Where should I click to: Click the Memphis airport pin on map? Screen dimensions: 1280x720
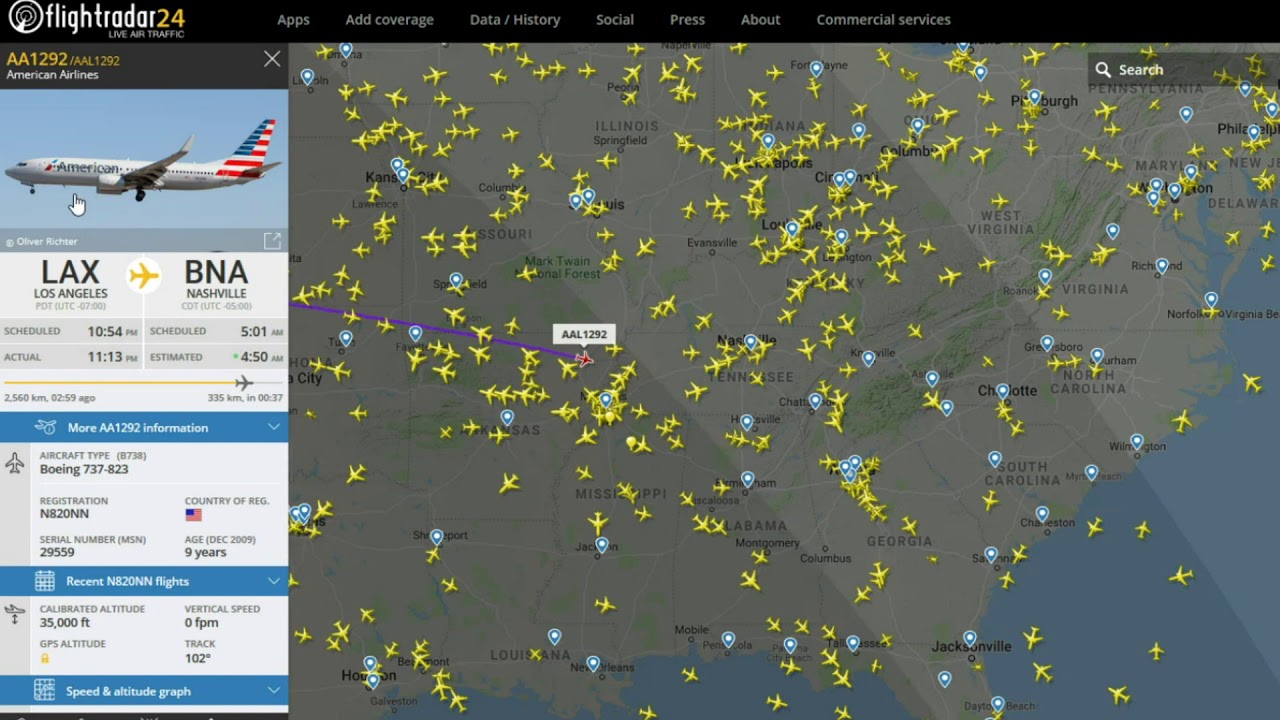605,400
